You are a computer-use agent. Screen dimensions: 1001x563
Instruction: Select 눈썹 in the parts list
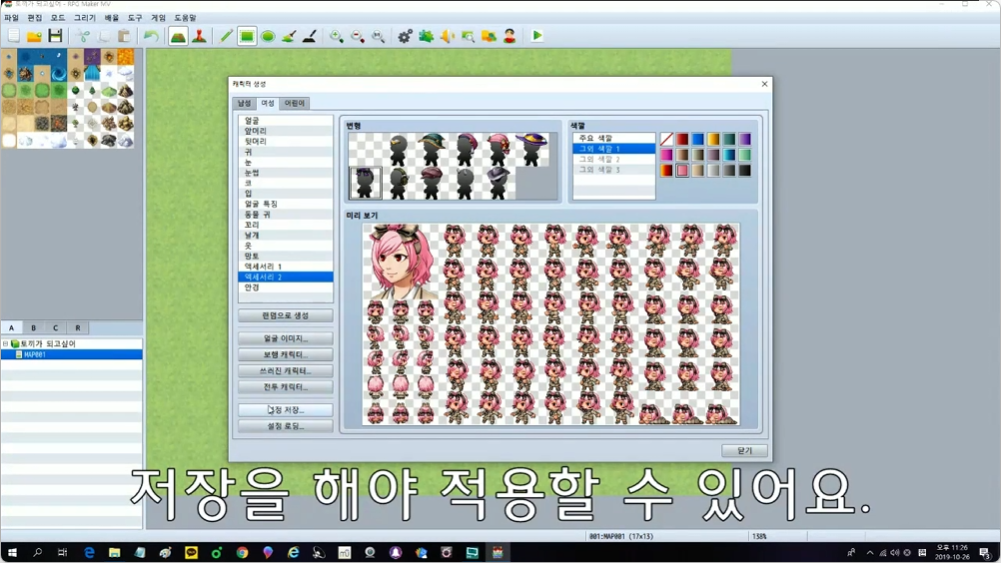click(x=285, y=173)
